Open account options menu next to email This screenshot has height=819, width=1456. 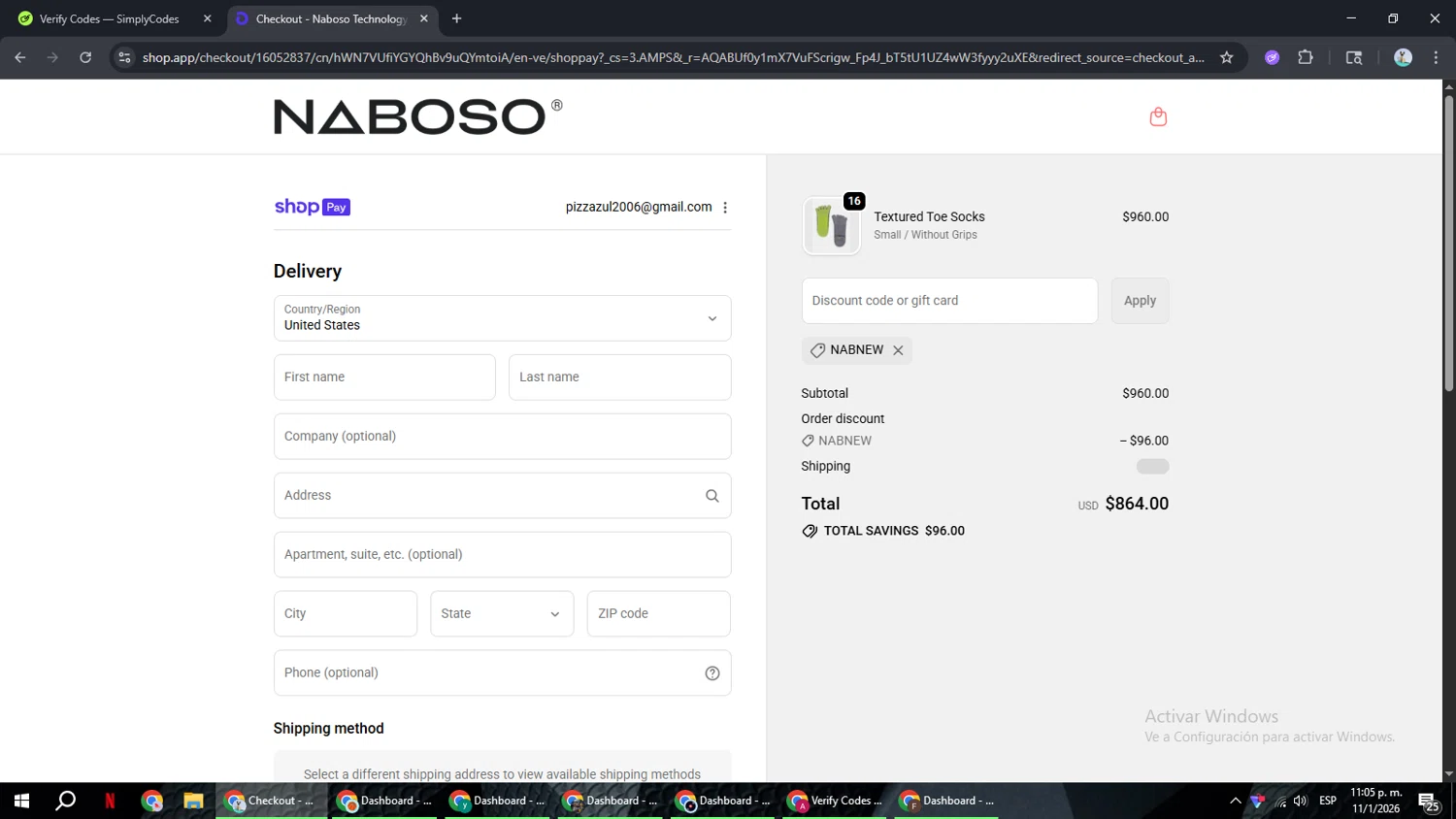725,208
